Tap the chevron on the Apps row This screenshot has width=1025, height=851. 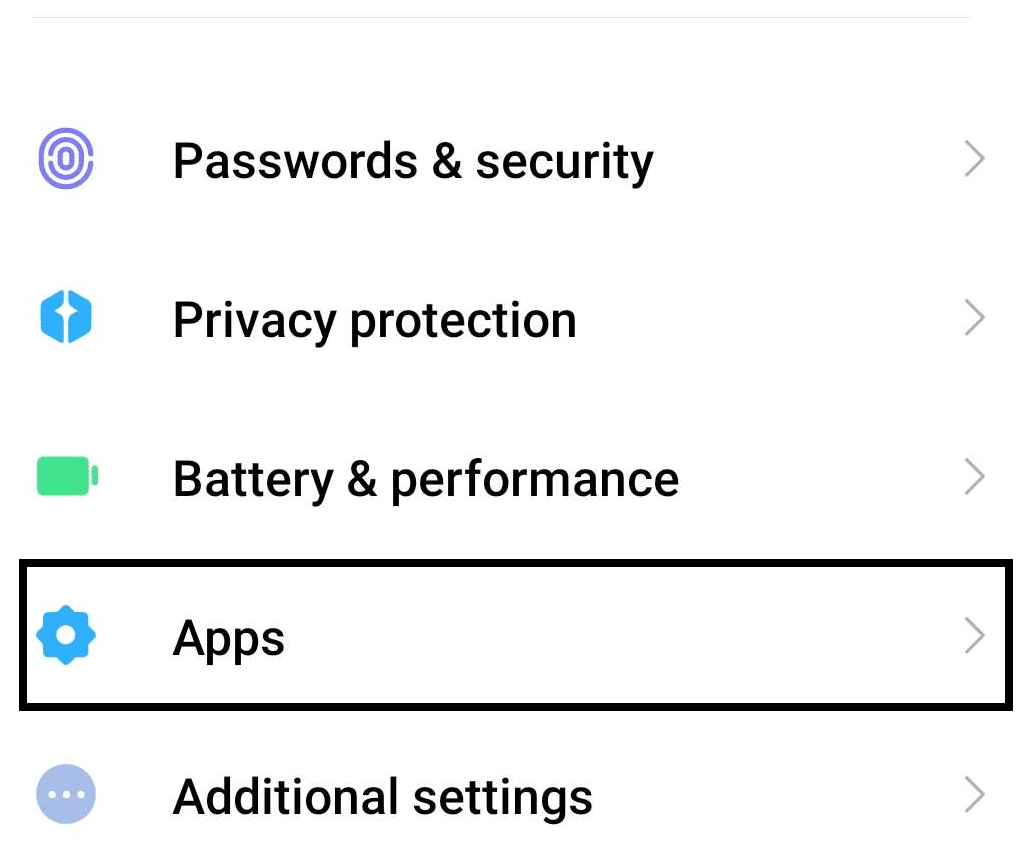(974, 637)
